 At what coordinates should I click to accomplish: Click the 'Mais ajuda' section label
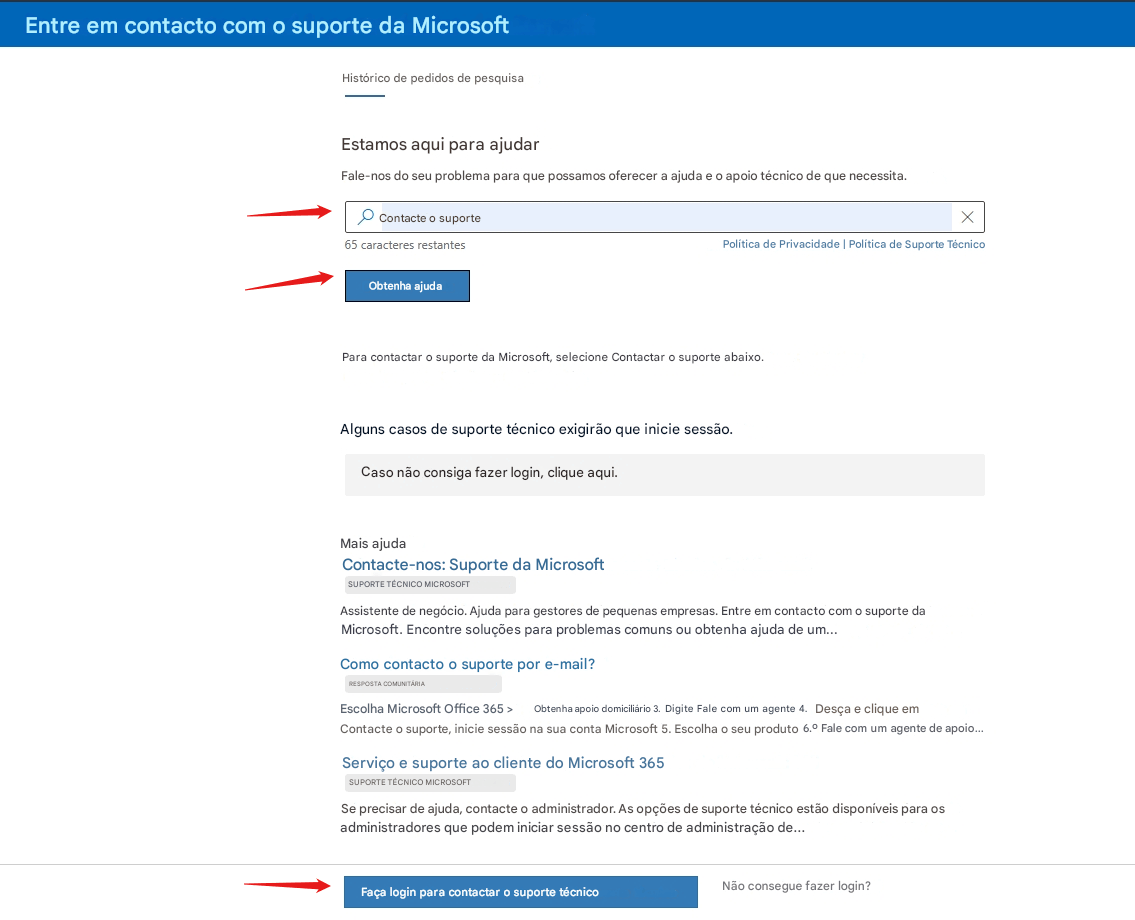tap(373, 544)
